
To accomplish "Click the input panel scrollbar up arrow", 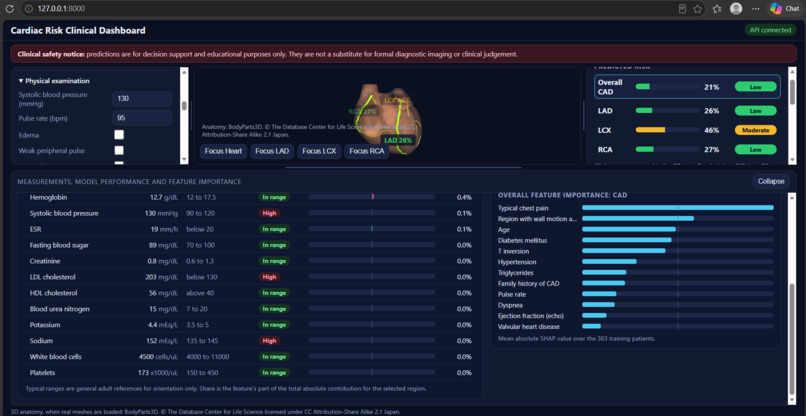I will [184, 71].
